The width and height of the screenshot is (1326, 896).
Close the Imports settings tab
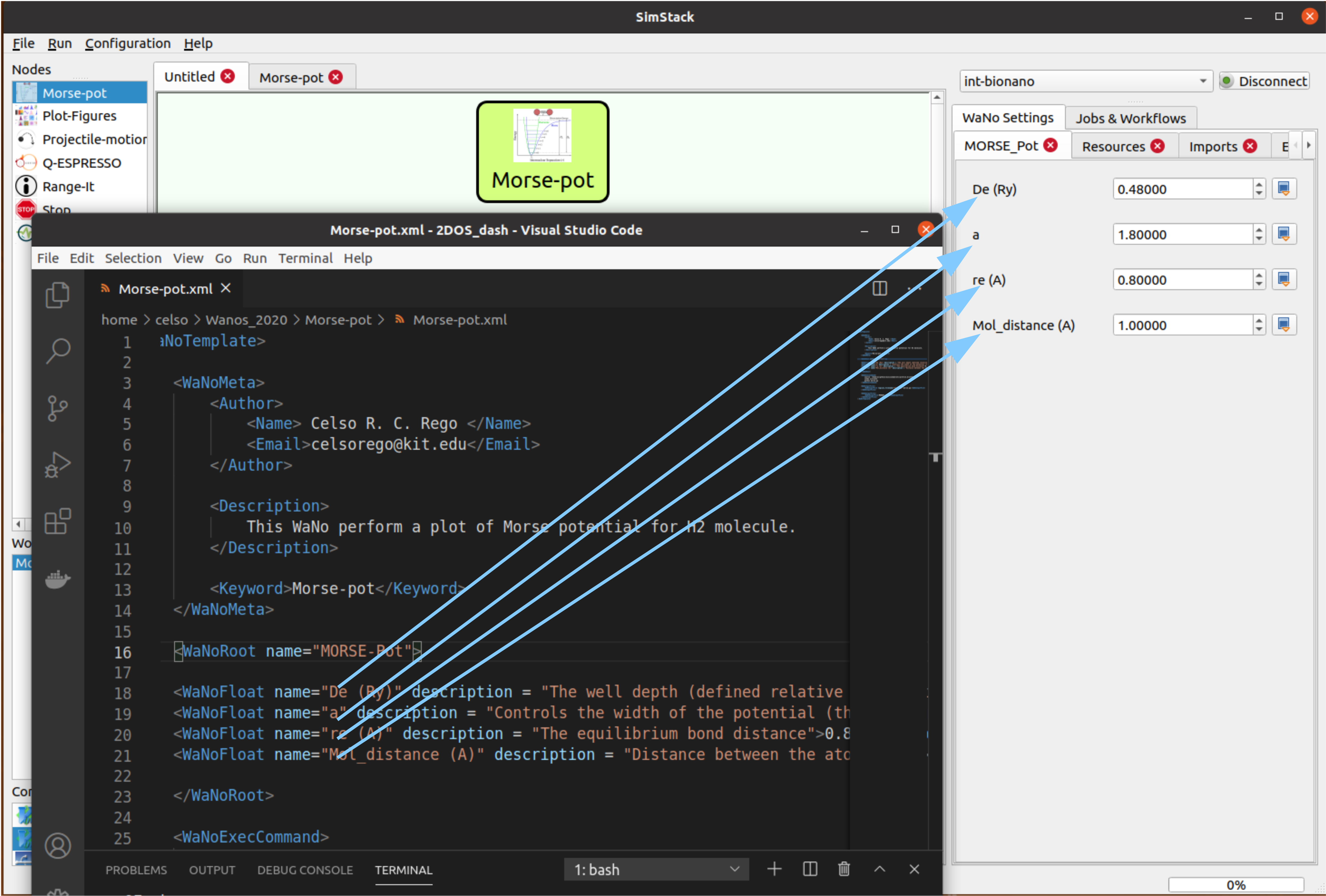(x=1250, y=146)
